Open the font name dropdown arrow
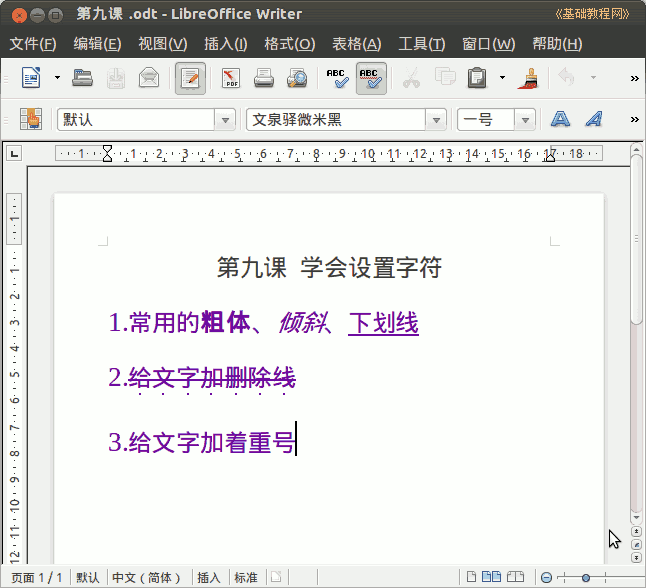This screenshot has width=646, height=588. [436, 120]
